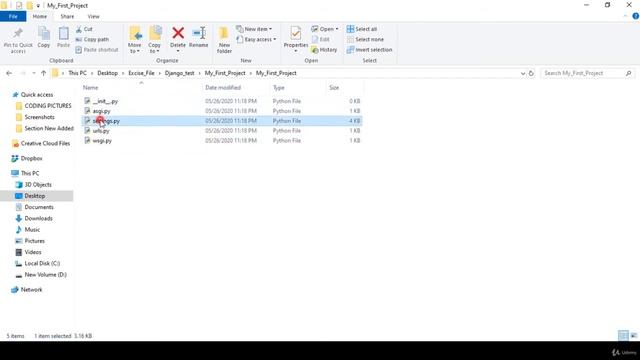Screen dimensions: 640x360
Task: Click Invert selection in ribbon
Action: [x=369, y=50]
